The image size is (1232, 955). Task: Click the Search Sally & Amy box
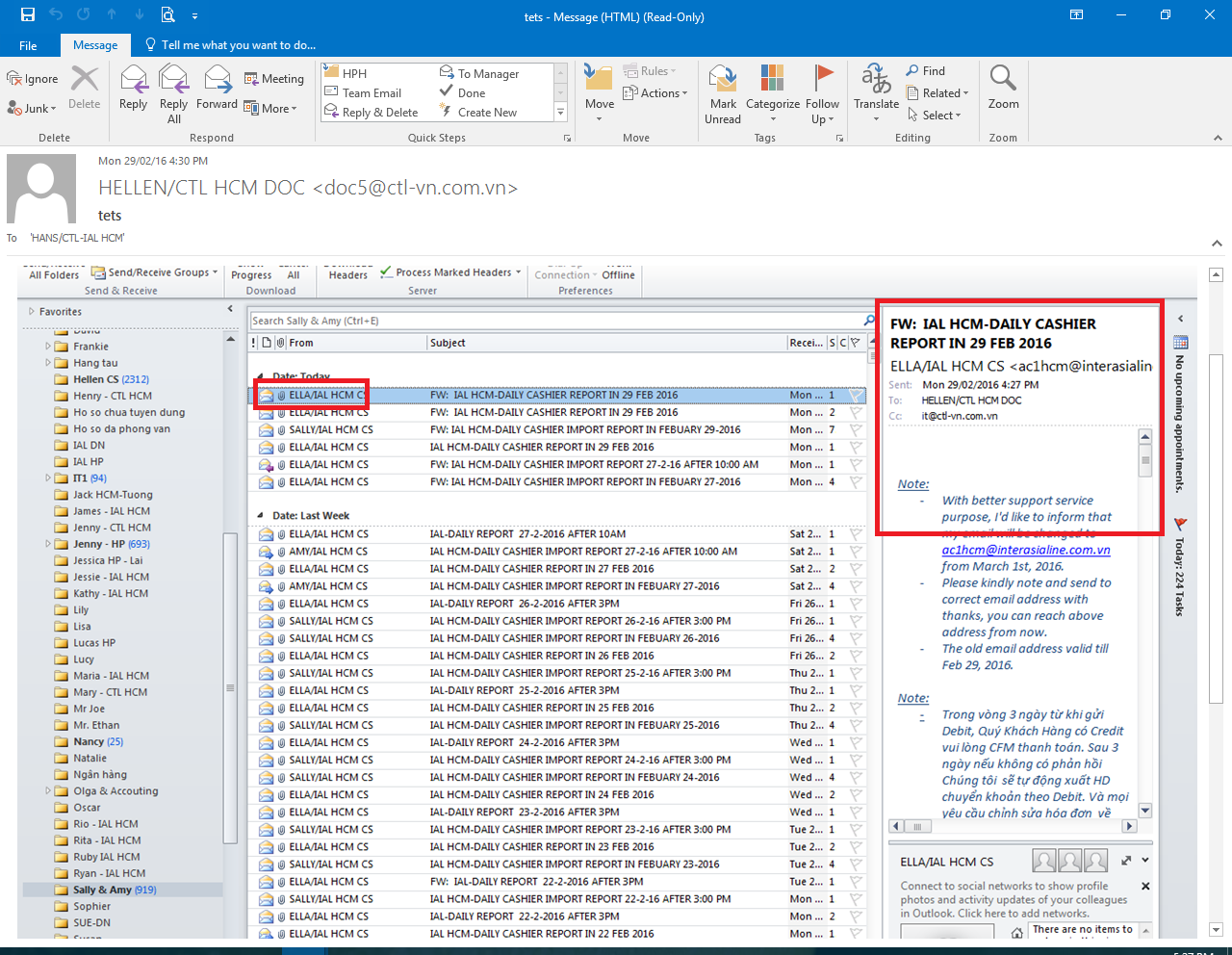point(563,321)
